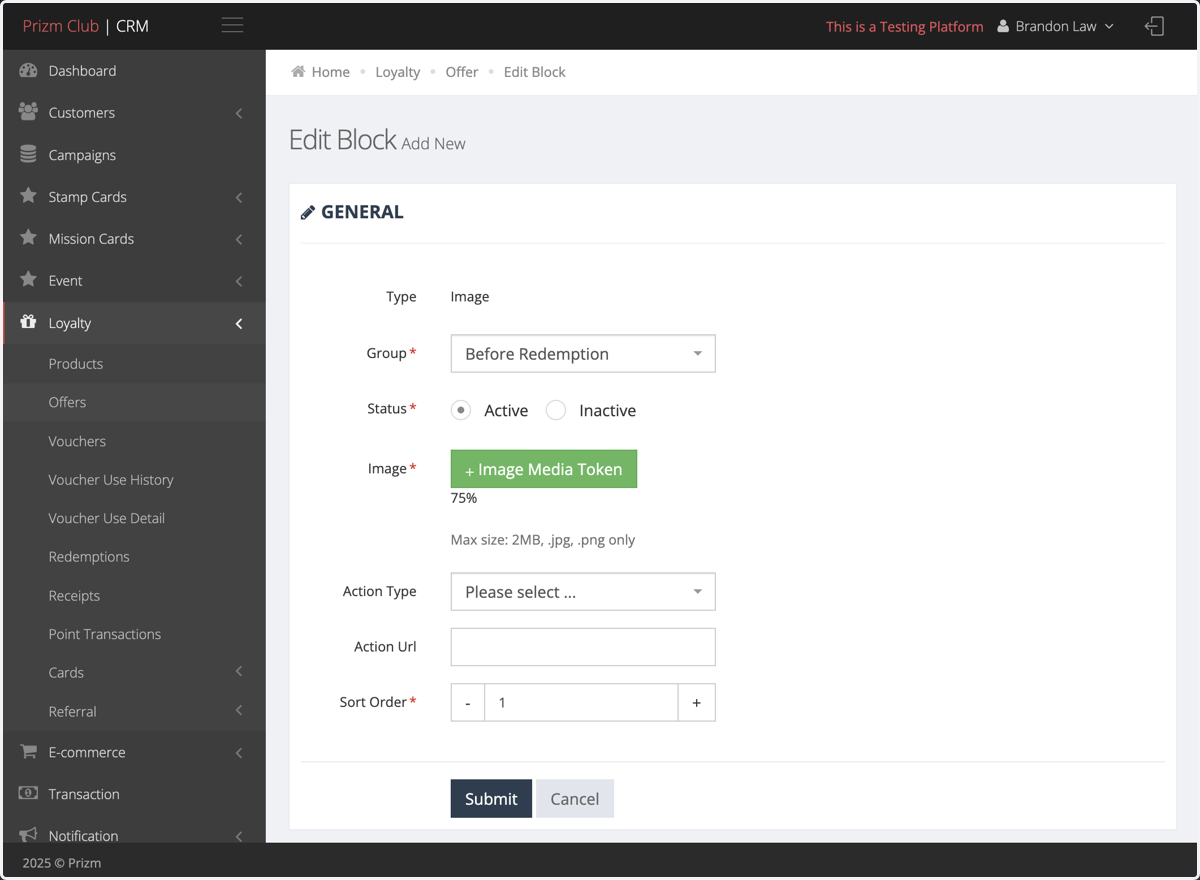This screenshot has width=1200, height=880.
Task: Click the Mission Cards star icon
Action: click(28, 238)
